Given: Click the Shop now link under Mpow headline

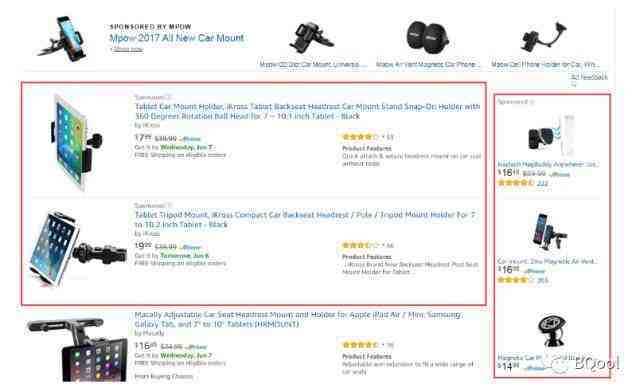Looking at the screenshot, I should tap(127, 49).
